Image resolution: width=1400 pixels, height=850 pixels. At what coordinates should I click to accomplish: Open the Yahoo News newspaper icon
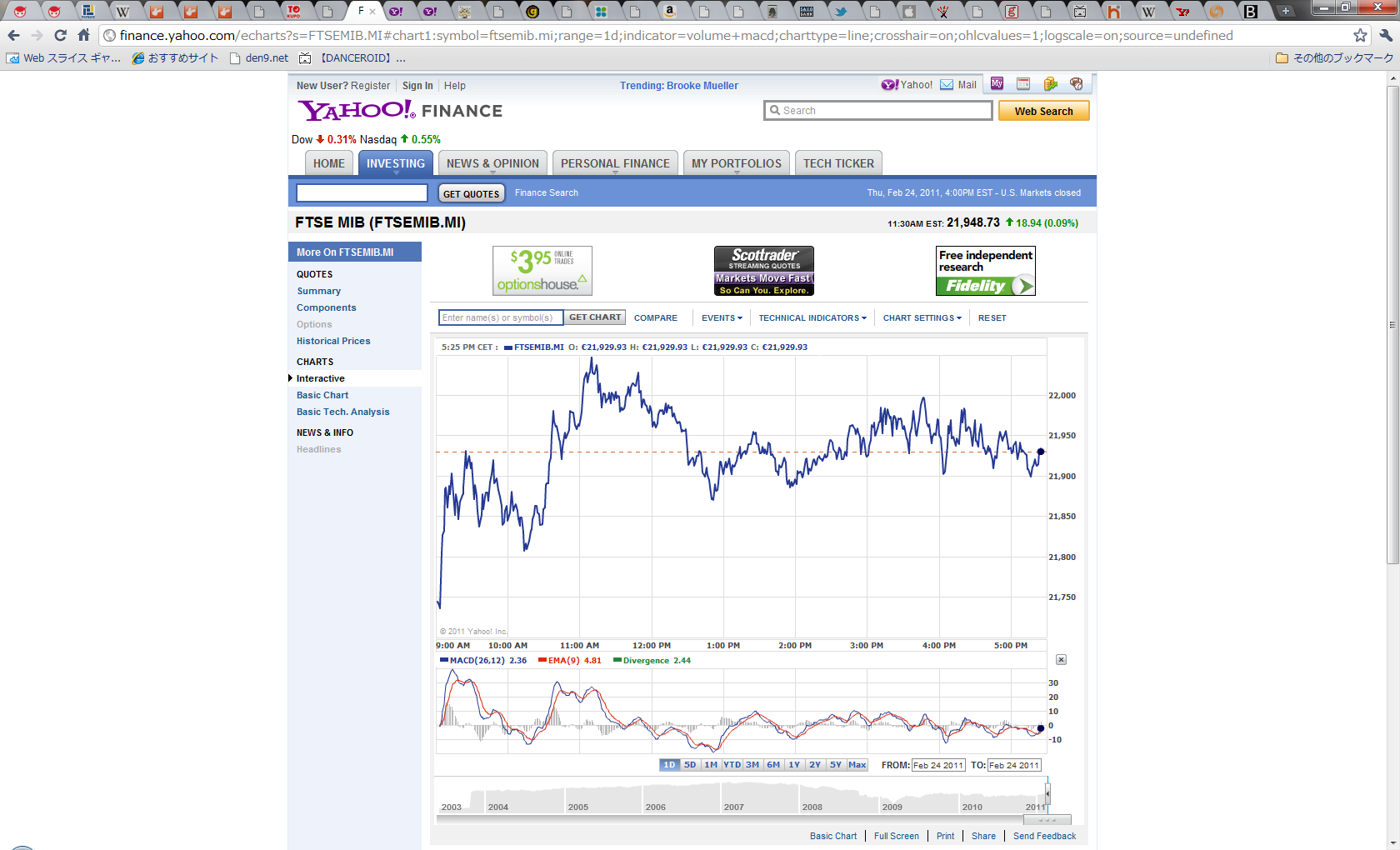click(x=1023, y=84)
